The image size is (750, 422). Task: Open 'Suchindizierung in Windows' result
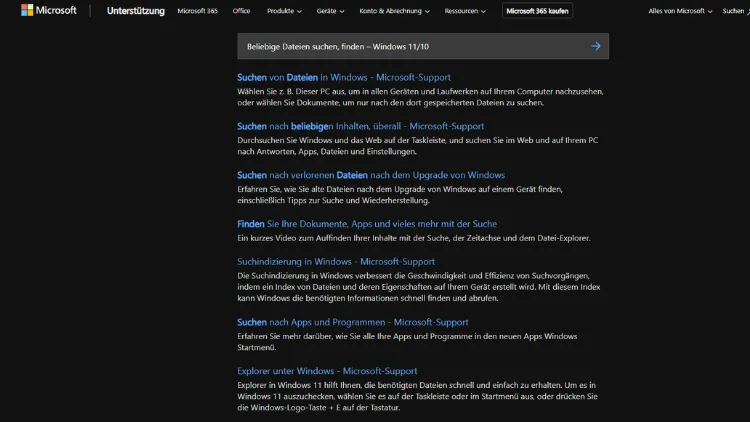336,261
